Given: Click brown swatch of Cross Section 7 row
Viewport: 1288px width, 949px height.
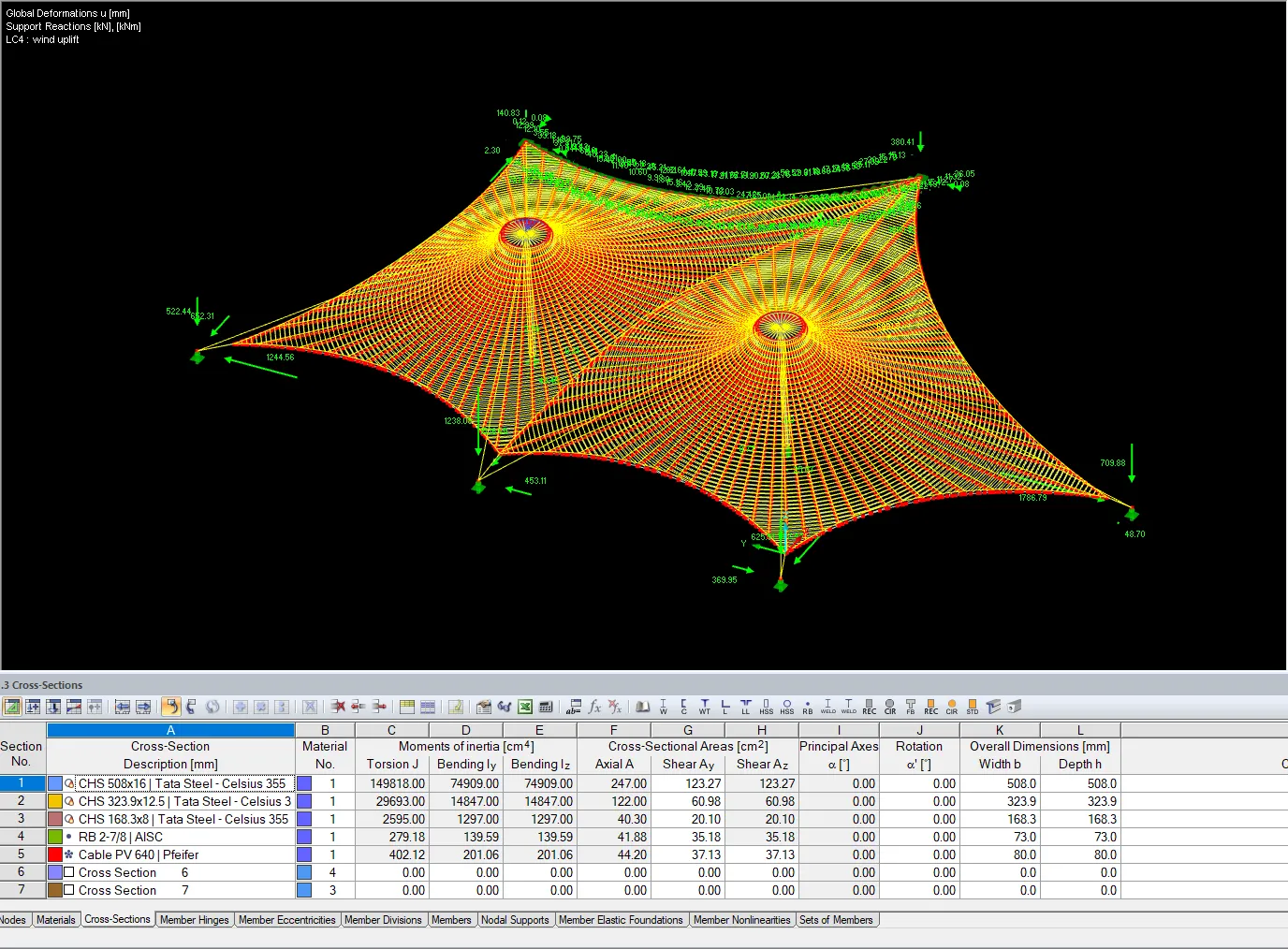Looking at the screenshot, I should pyautogui.click(x=55, y=890).
